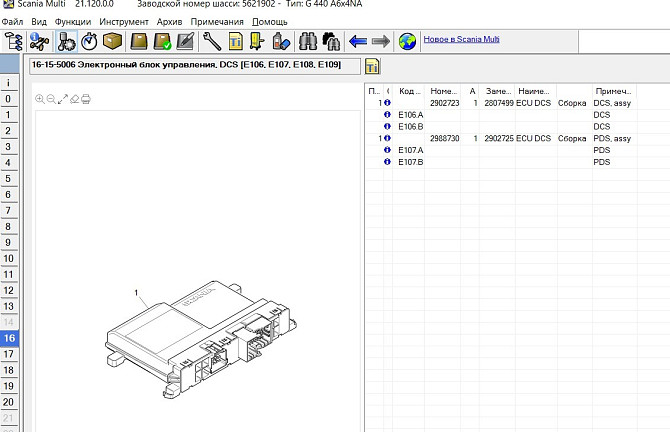Click info icon beside E106.B
Screen dimensions: 670x432
[387, 126]
